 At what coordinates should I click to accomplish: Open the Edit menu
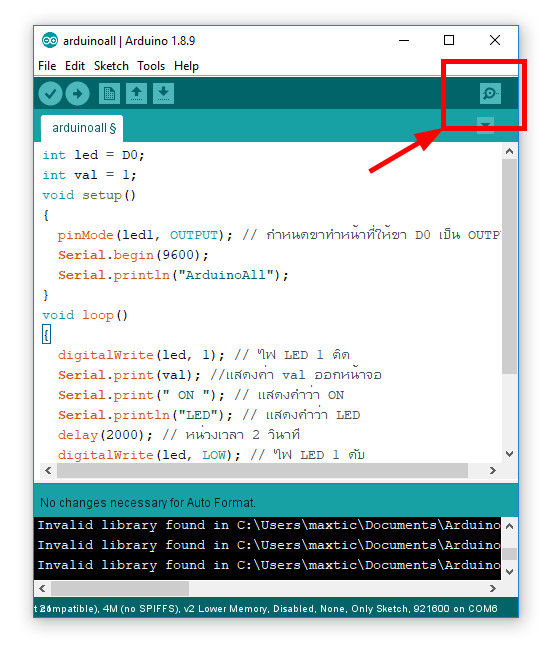click(75, 66)
